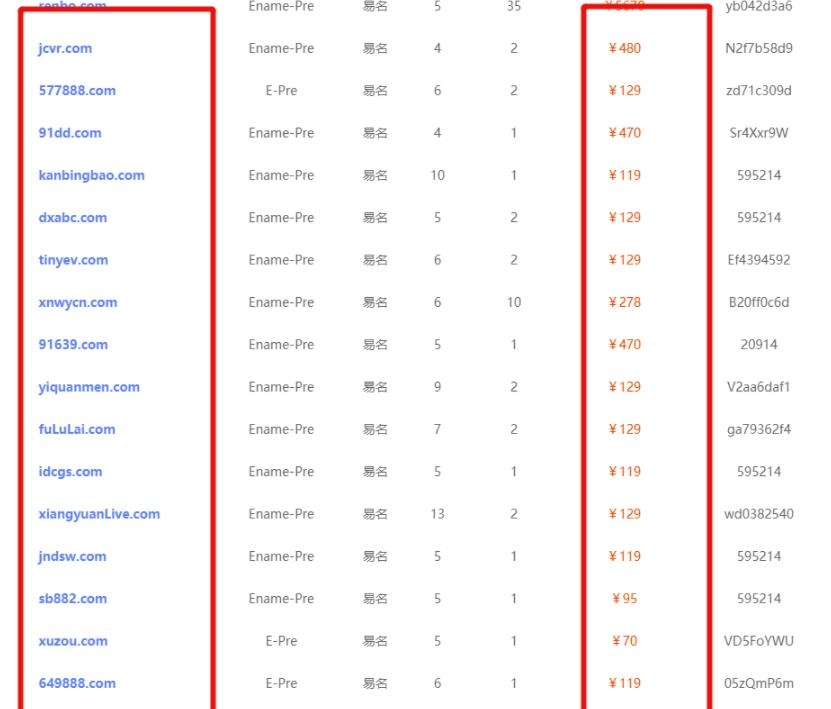Select E-Pre type in xuzou.com row

(x=281, y=641)
